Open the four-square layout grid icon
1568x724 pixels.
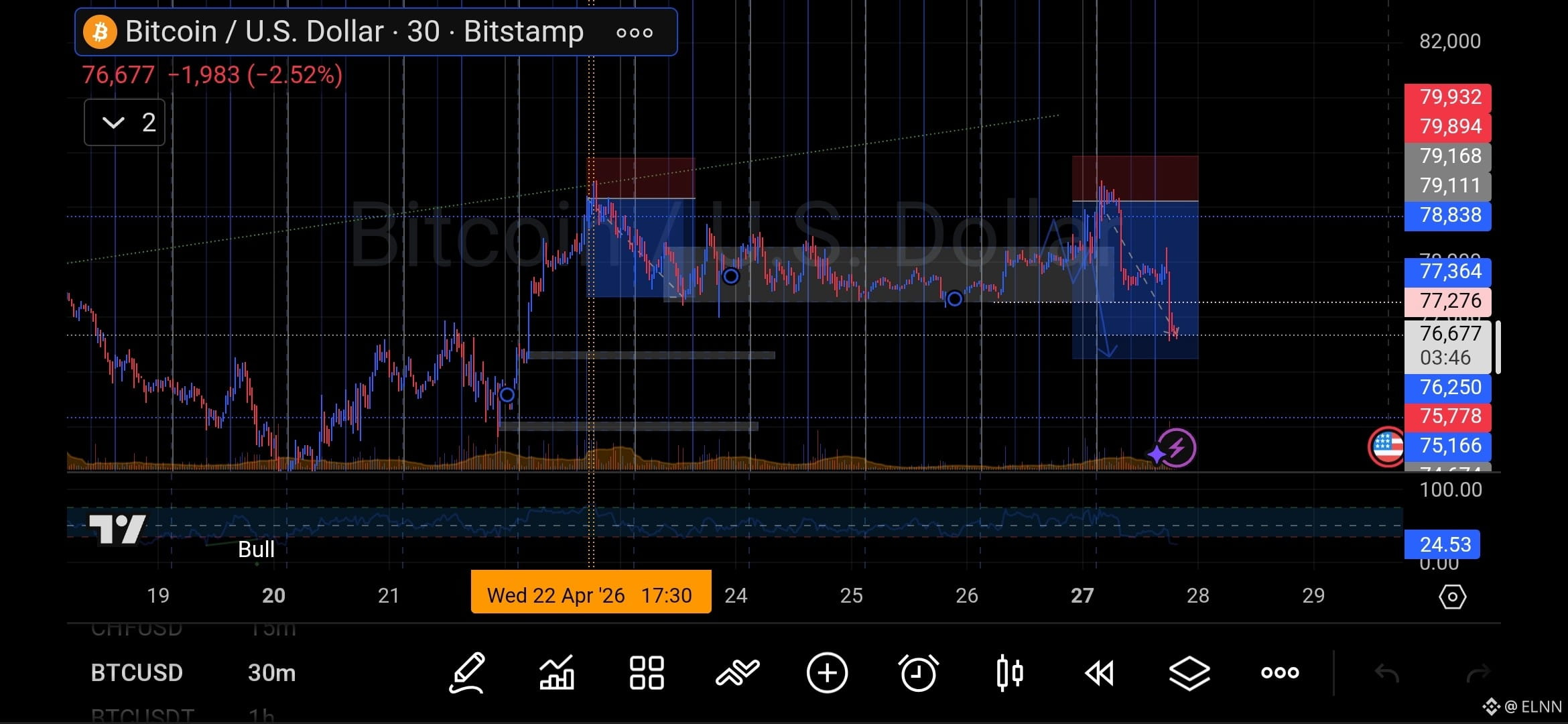coord(647,672)
